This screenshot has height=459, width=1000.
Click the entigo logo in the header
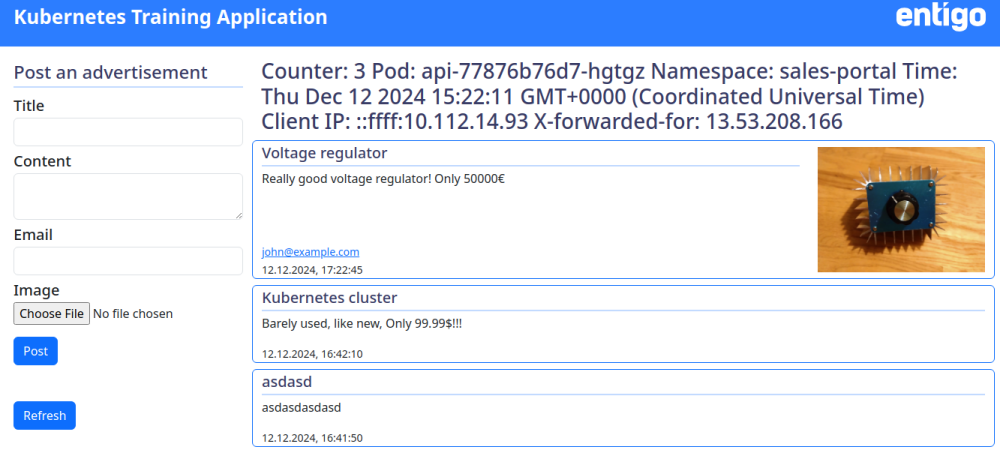point(941,17)
